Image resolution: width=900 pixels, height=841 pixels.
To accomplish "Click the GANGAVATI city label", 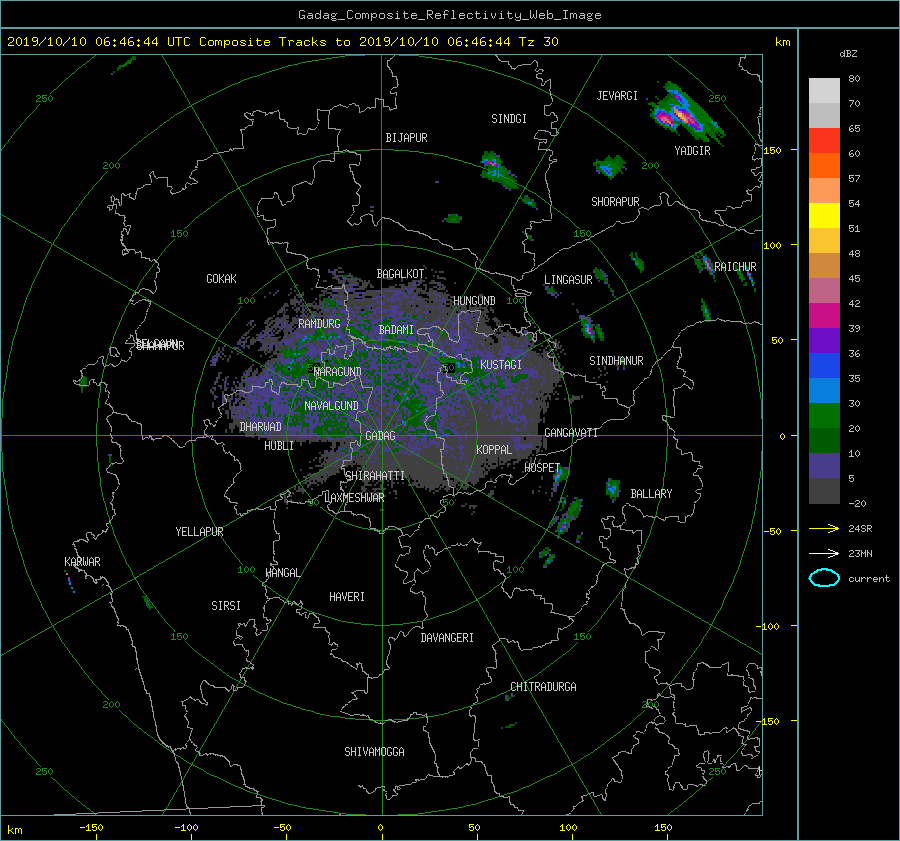I will [x=571, y=433].
